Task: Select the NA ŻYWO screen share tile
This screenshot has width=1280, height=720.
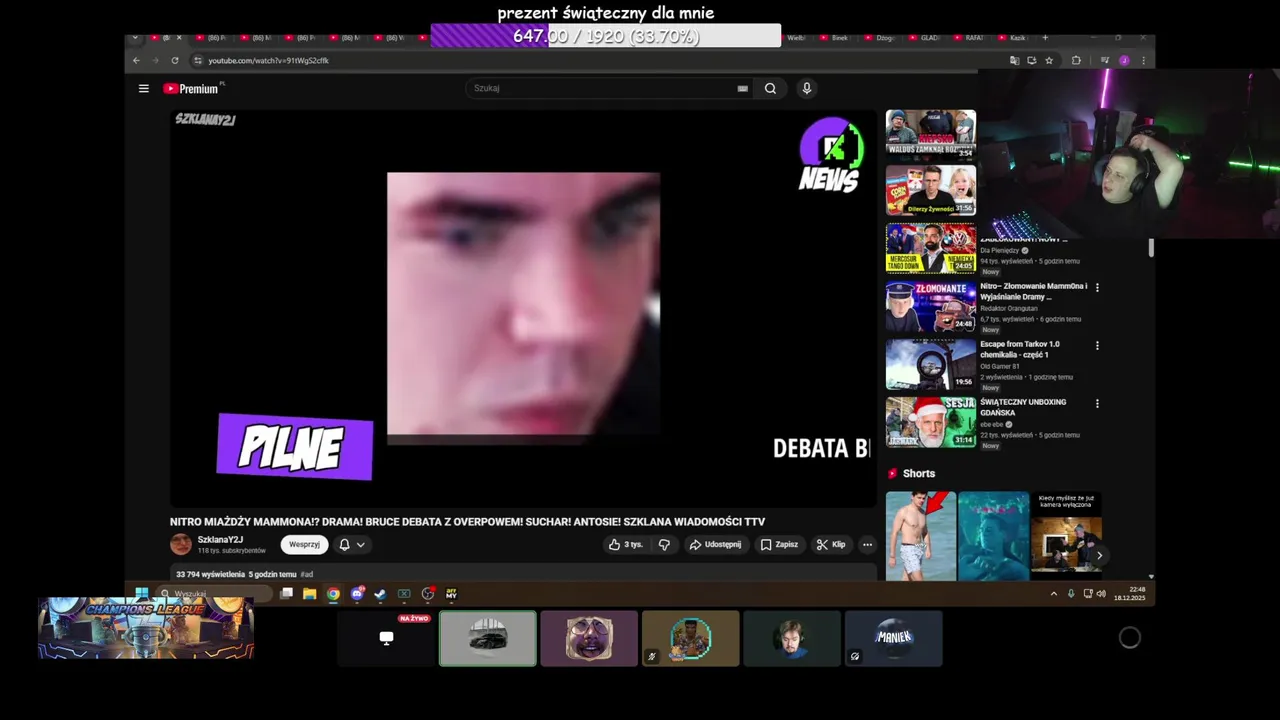Action: coord(387,638)
